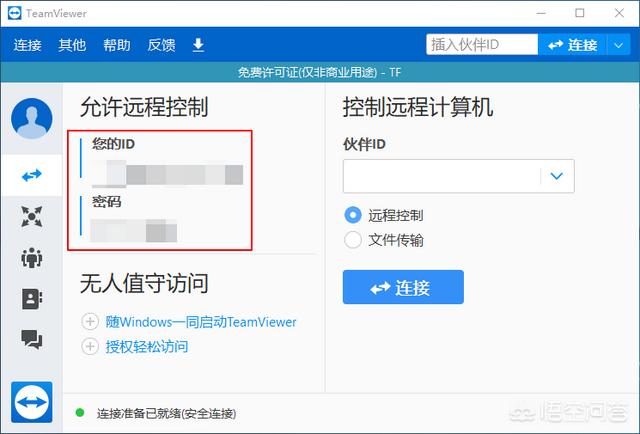Click the 免费许可证(仅非商业用途) banner
640x434 pixels.
point(320,72)
